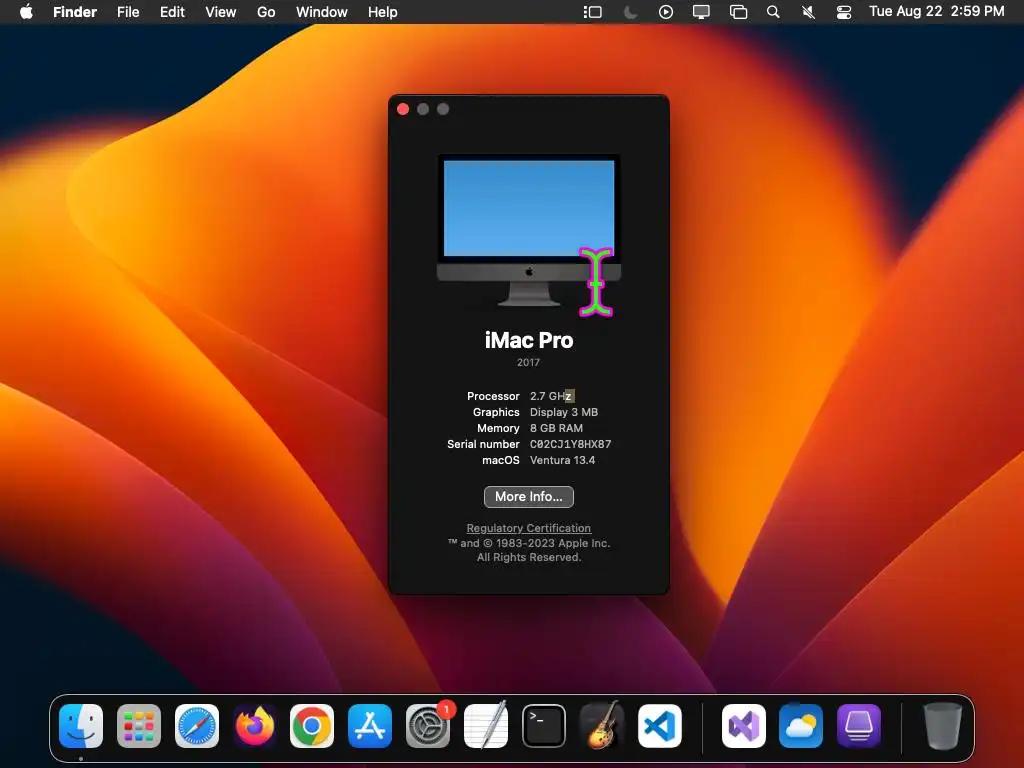Toggle Do Not Disturb moon icon
This screenshot has width=1024, height=768.
(630, 12)
